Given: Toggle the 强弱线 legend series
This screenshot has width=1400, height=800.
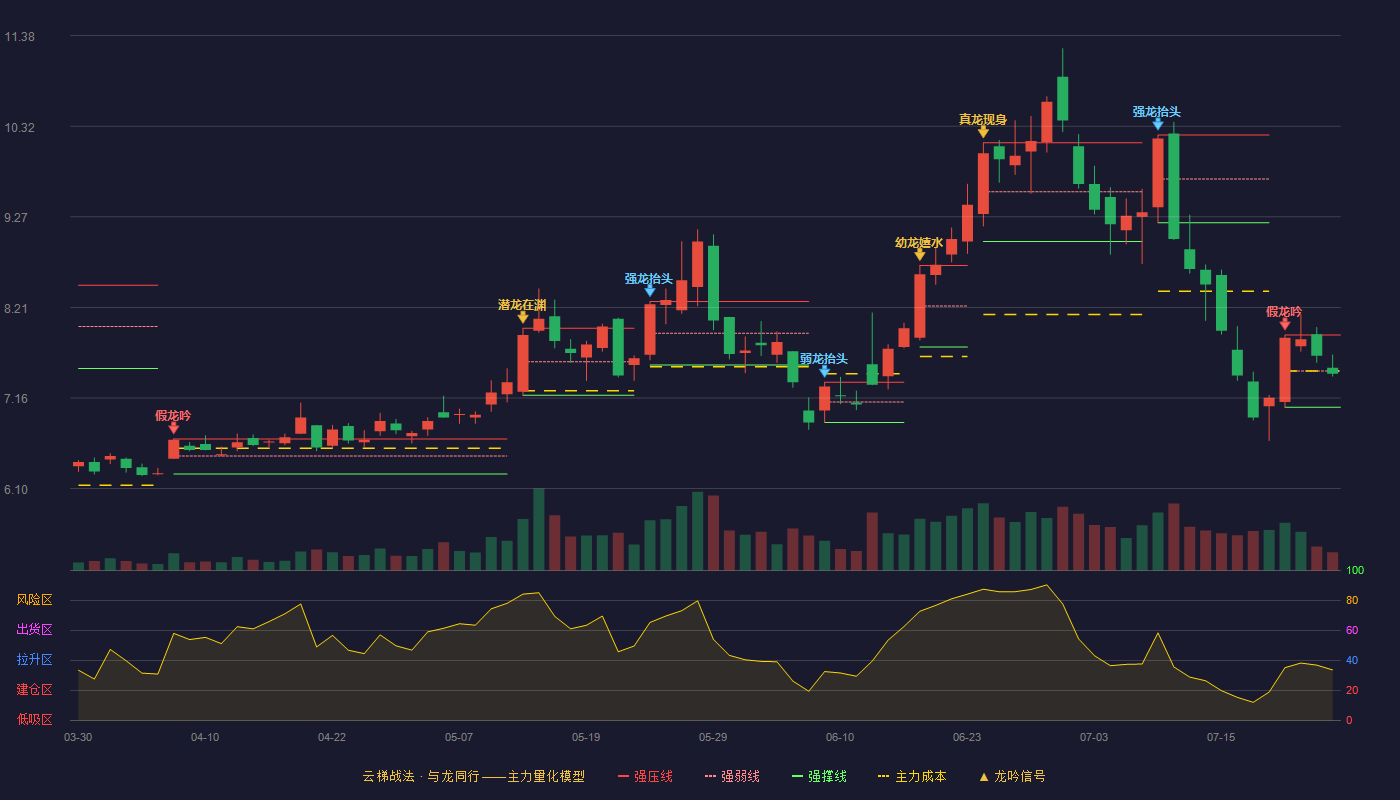Looking at the screenshot, I should pyautogui.click(x=732, y=776).
